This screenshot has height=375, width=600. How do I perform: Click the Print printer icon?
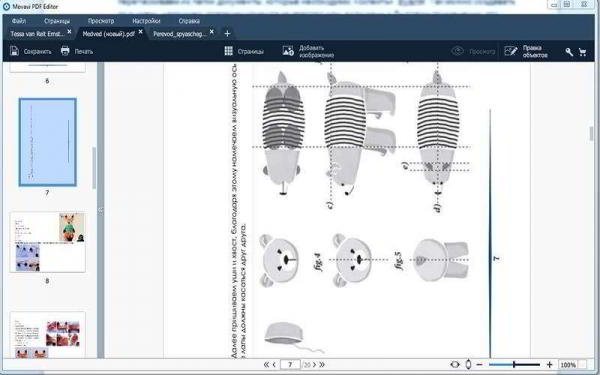tap(65, 51)
